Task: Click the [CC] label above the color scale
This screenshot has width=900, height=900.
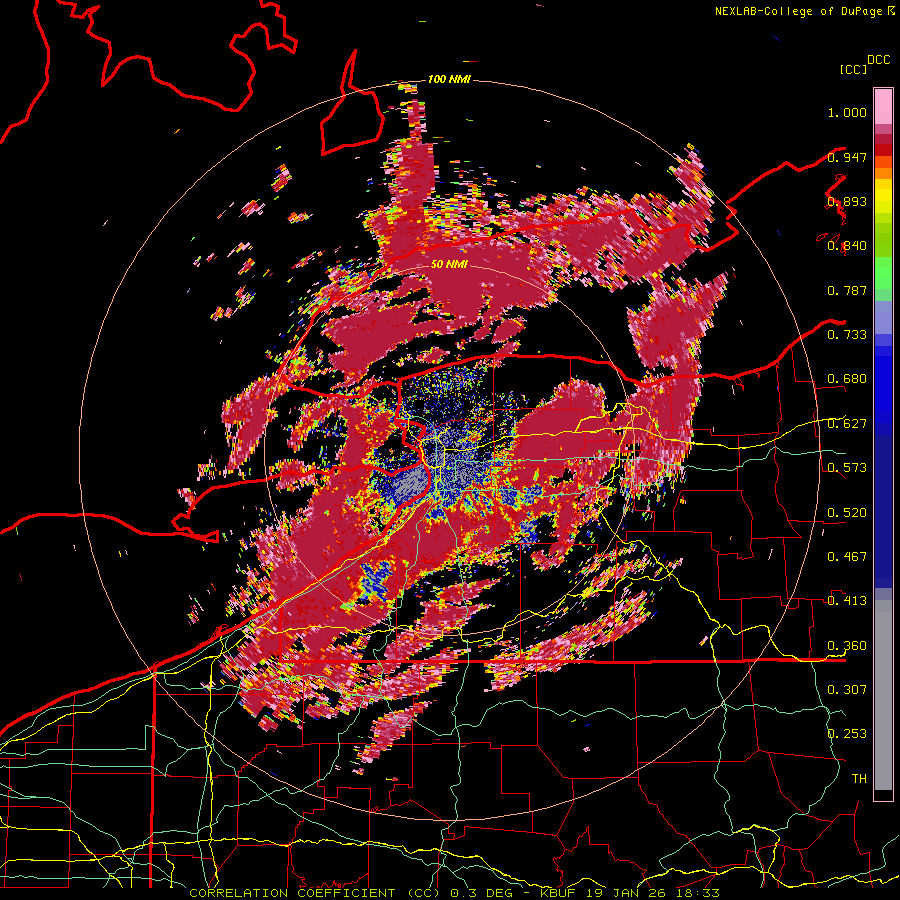Action: (x=853, y=69)
